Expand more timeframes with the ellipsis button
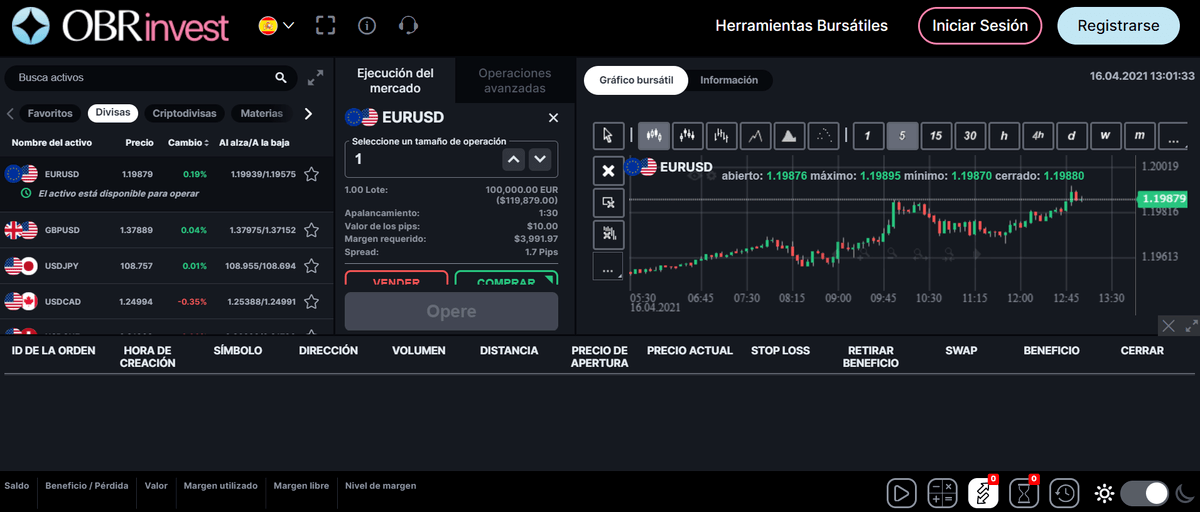Viewport: 1200px width, 512px height. click(x=1171, y=135)
